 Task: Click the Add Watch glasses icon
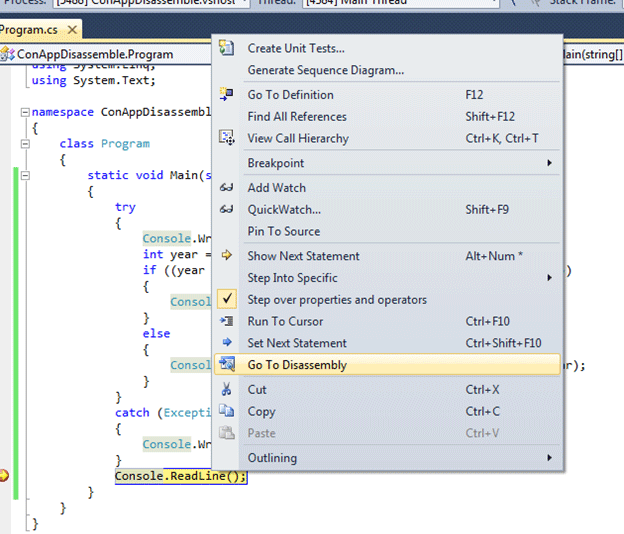[226, 187]
